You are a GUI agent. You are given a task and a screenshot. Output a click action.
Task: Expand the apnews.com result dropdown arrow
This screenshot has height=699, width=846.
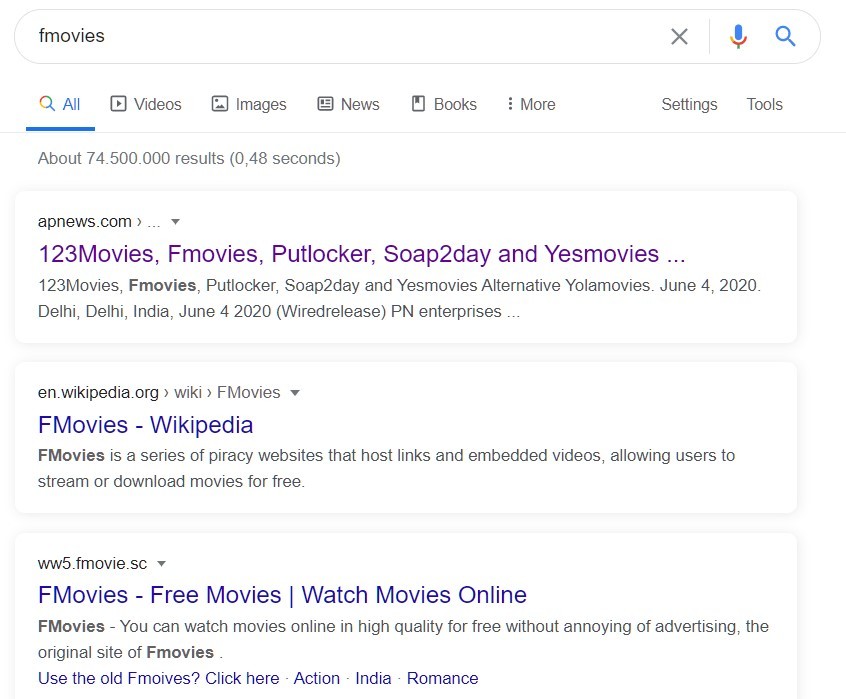click(175, 222)
